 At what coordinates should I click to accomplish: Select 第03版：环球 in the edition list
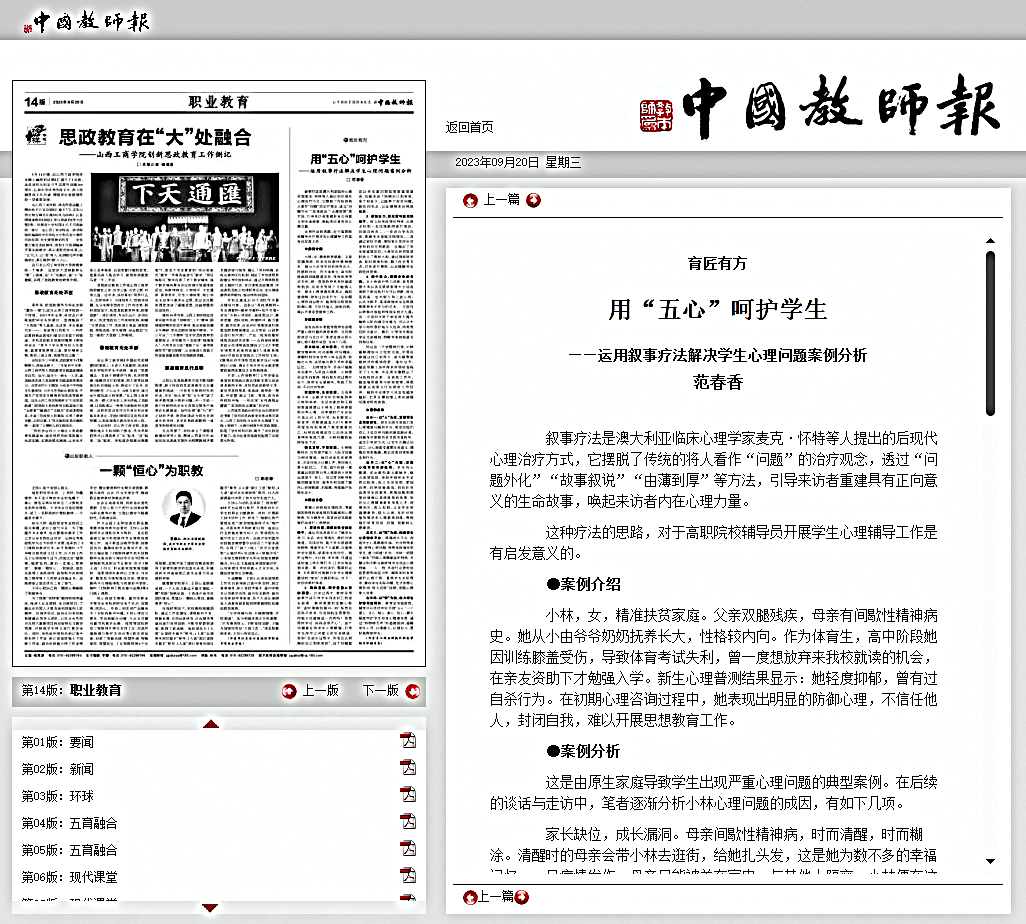pos(58,796)
